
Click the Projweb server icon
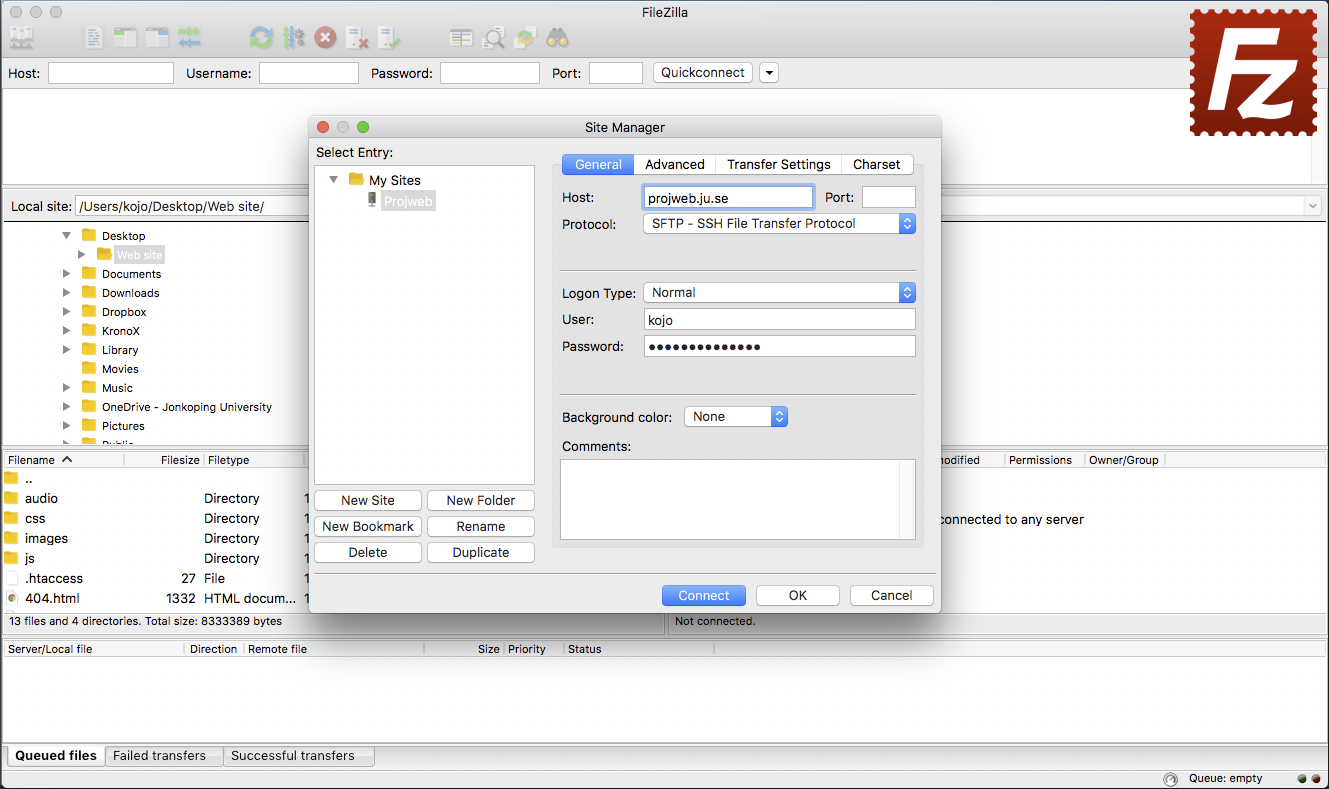coord(372,200)
